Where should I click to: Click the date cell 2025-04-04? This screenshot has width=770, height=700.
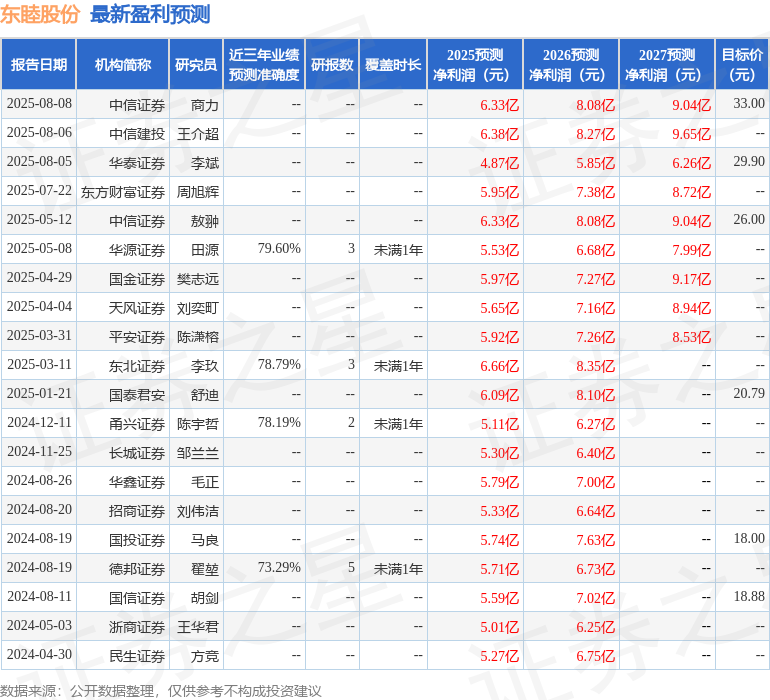(39, 307)
